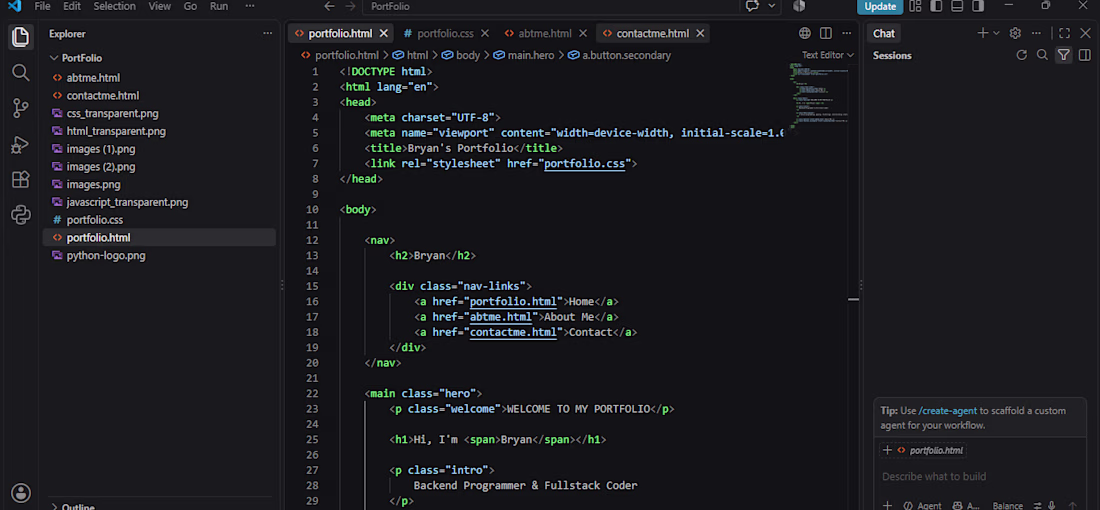Toggle the Sessions filter button
Screen dimensions: 1100x510
[1064, 55]
